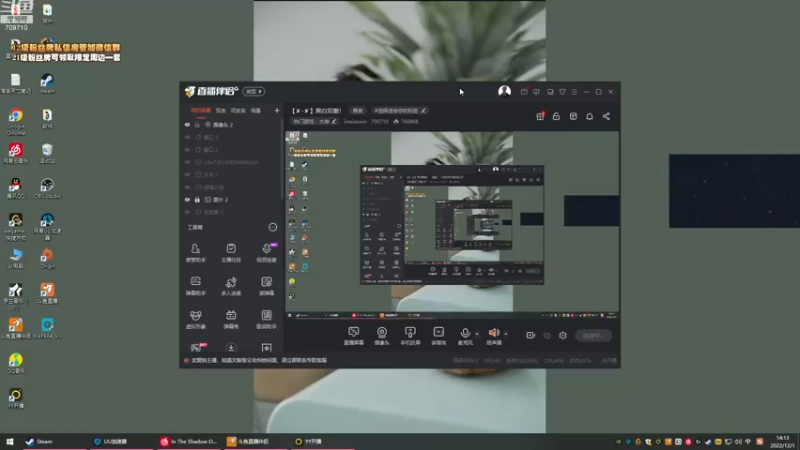The image size is (800, 450).
Task: Click the speaker 扬声器 icon
Action: coord(493,333)
